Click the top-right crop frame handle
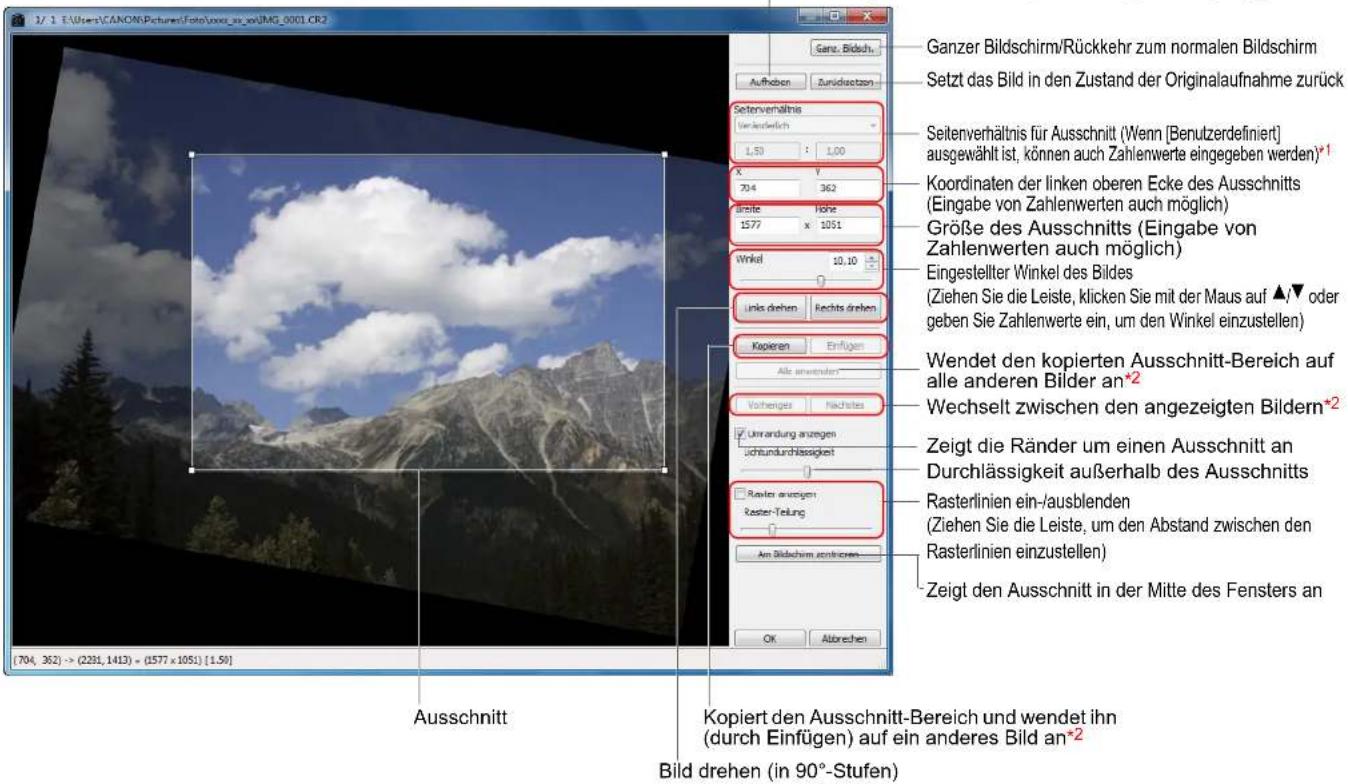 click(665, 154)
